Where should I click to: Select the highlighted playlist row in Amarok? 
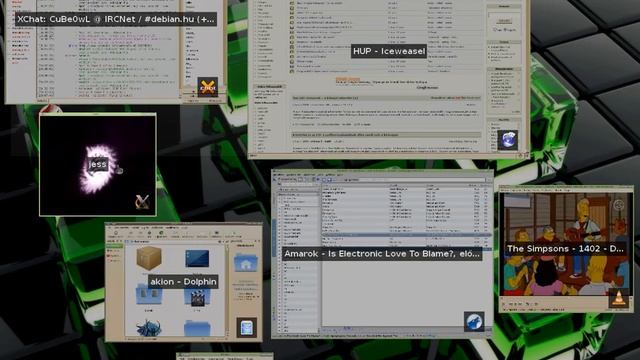pyautogui.click(x=407, y=235)
